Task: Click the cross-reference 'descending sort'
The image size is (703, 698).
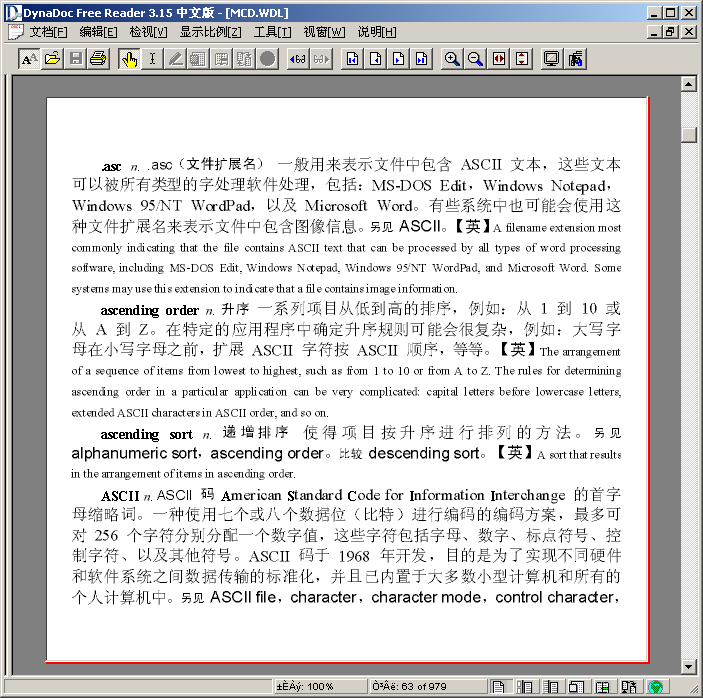Action: pyautogui.click(x=424, y=453)
